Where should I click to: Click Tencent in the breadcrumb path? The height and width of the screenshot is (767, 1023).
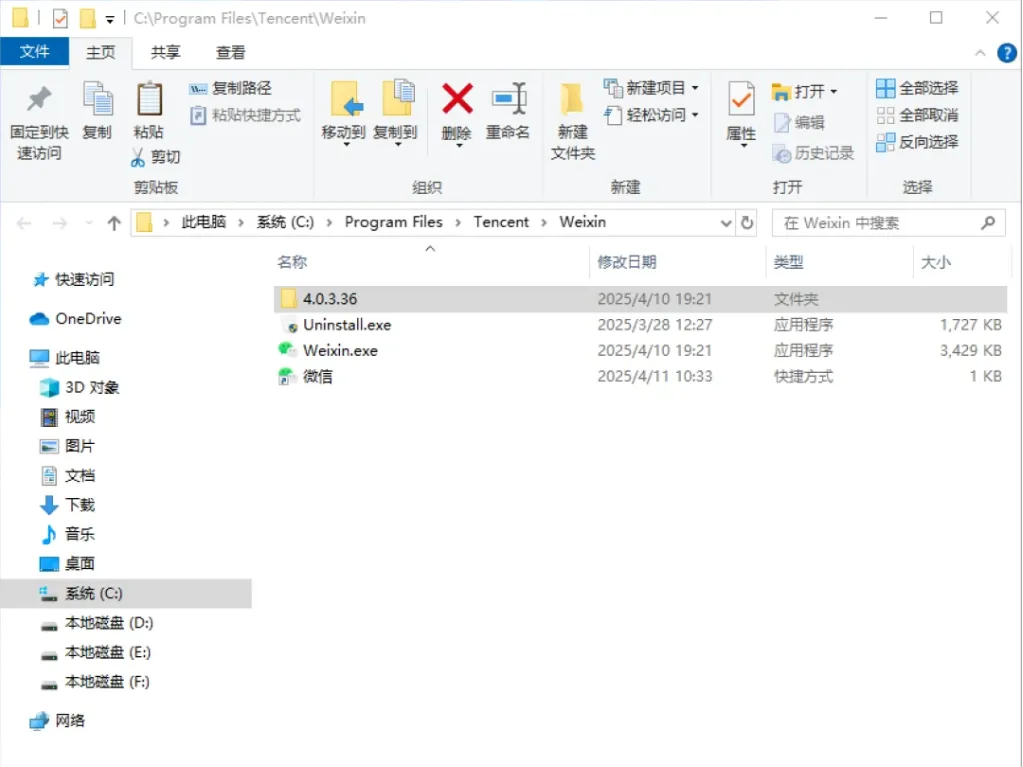501,222
